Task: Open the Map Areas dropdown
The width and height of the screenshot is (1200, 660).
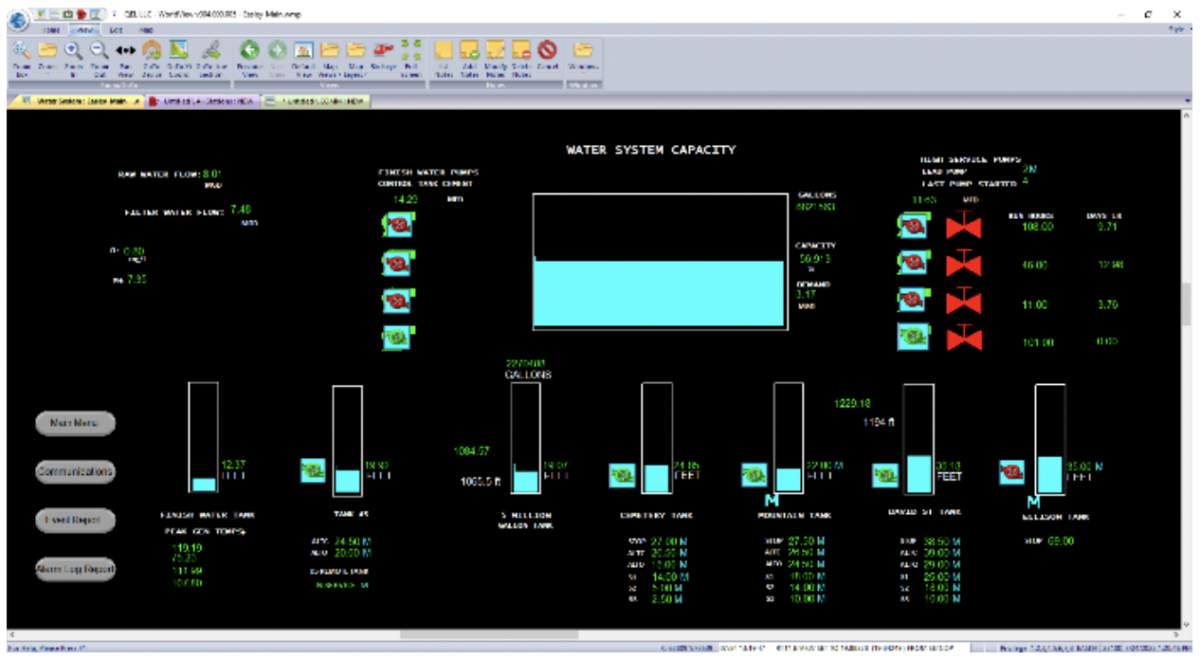Action: click(330, 55)
